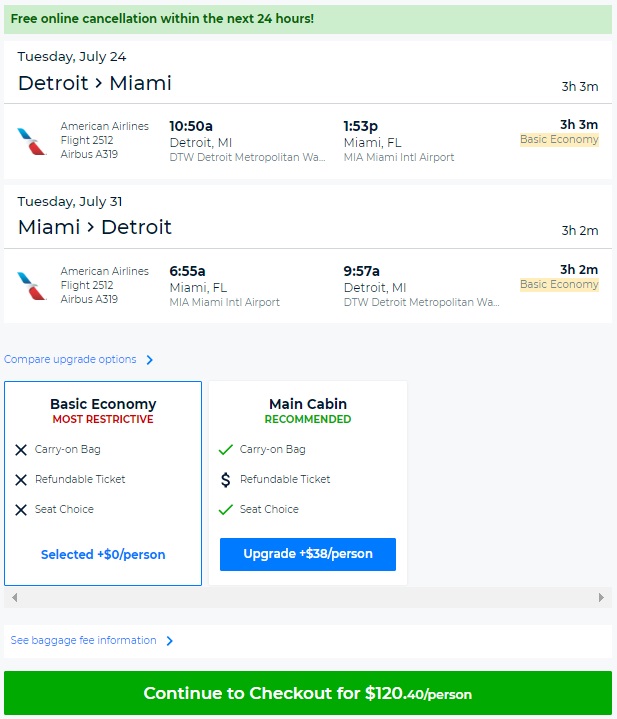
Task: Choose the Main Cabin fare card
Action: tap(308, 412)
